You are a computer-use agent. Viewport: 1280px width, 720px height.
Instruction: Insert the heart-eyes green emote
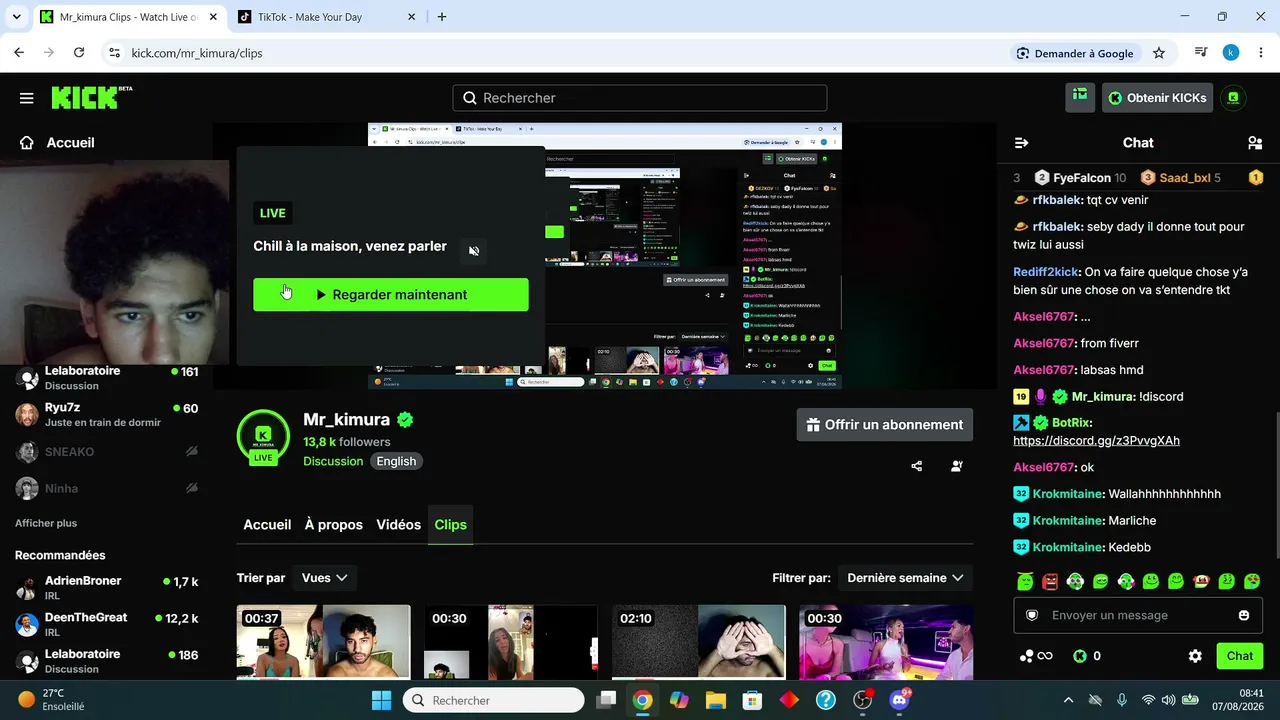[1252, 581]
